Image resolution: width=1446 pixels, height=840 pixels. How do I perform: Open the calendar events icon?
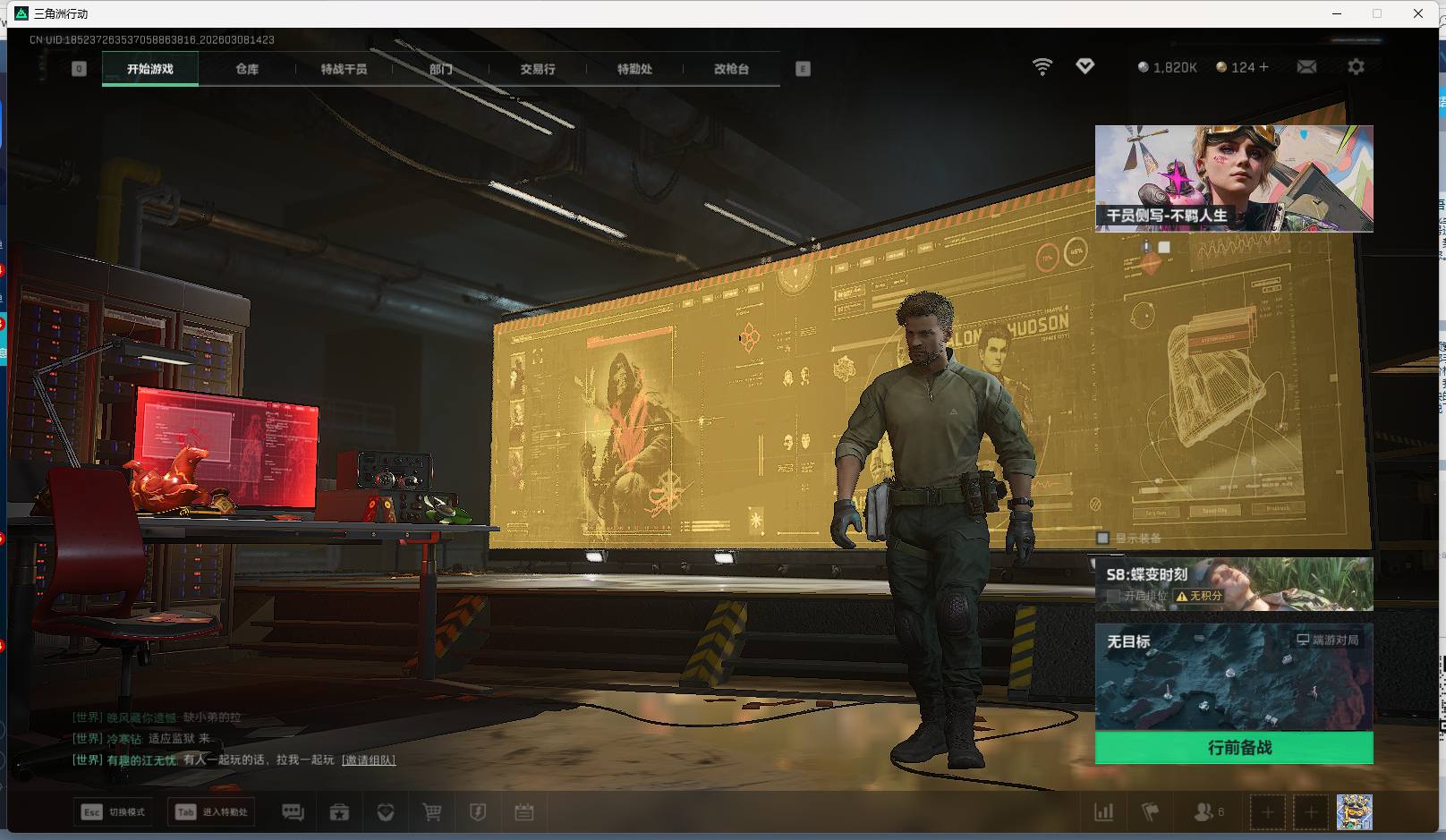[524, 812]
